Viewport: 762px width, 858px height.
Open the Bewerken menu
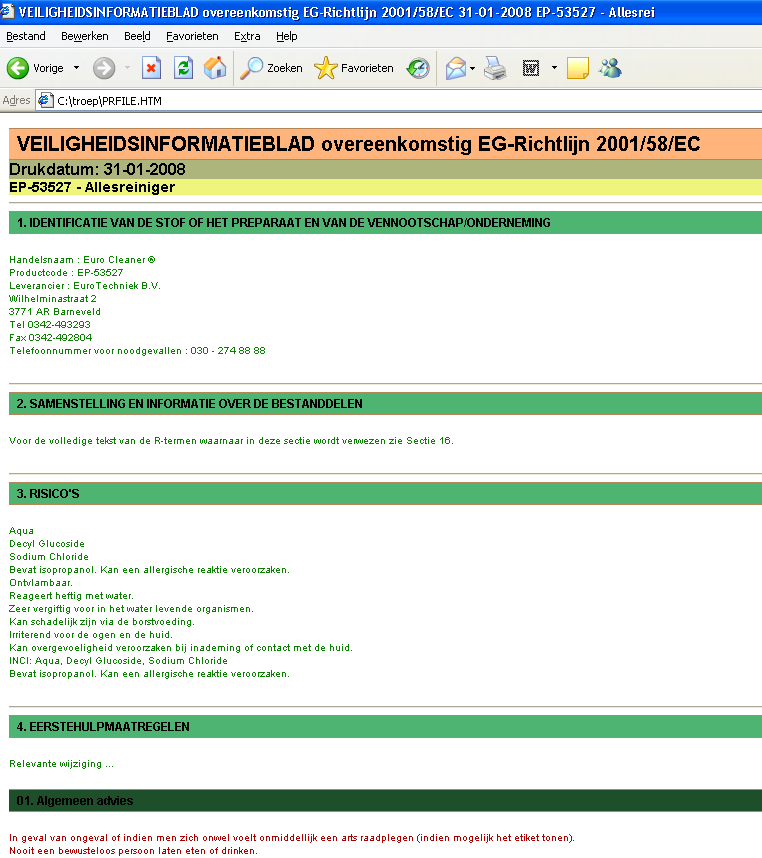[x=85, y=36]
